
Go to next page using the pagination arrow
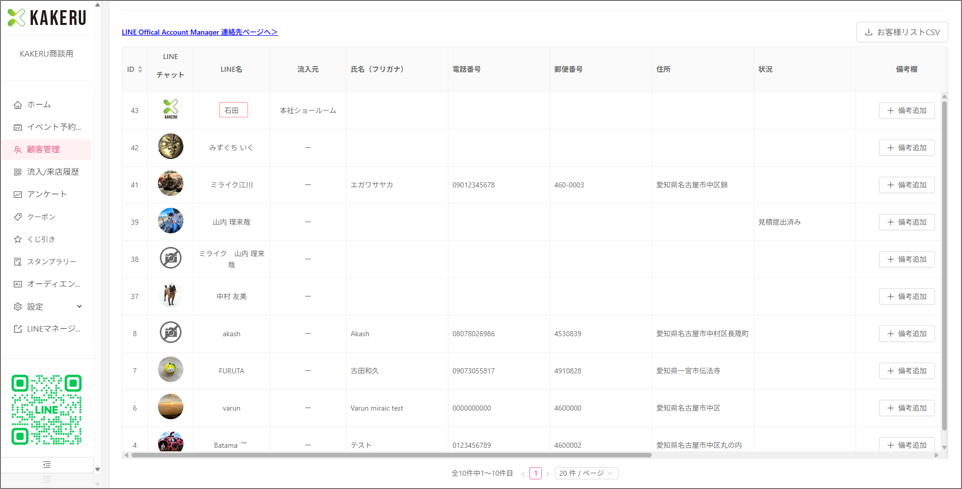point(548,474)
